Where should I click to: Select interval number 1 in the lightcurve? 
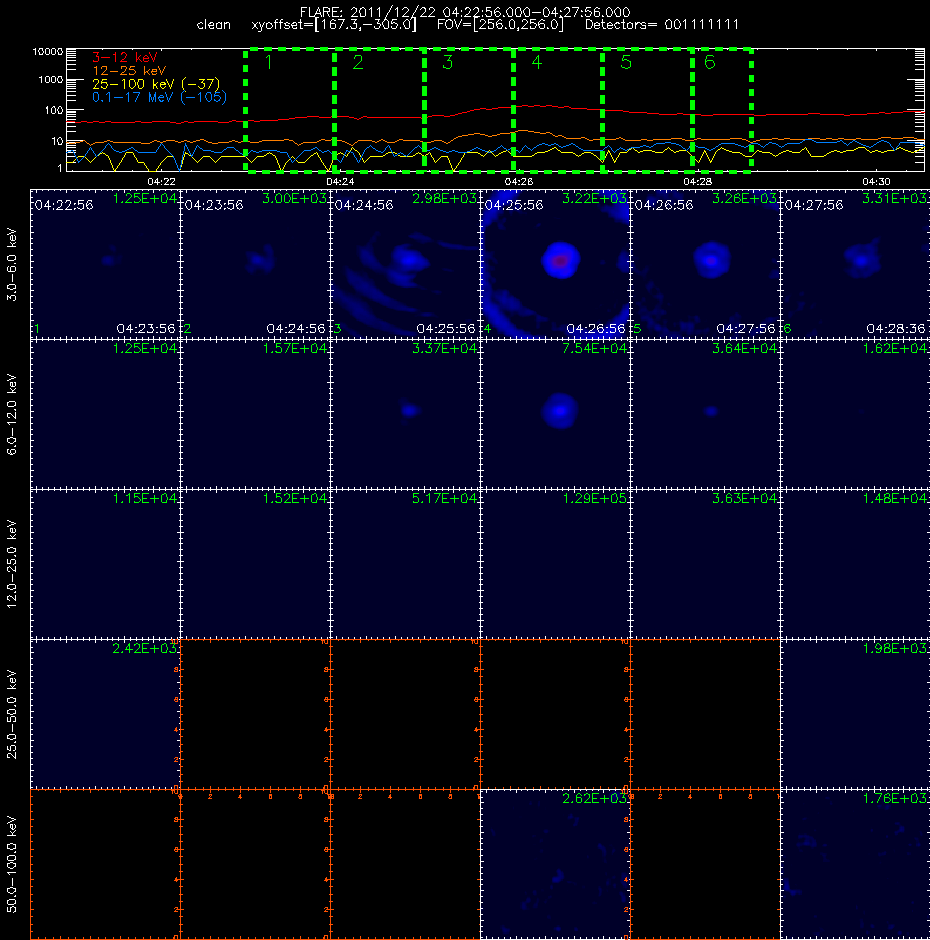pyautogui.click(x=269, y=62)
